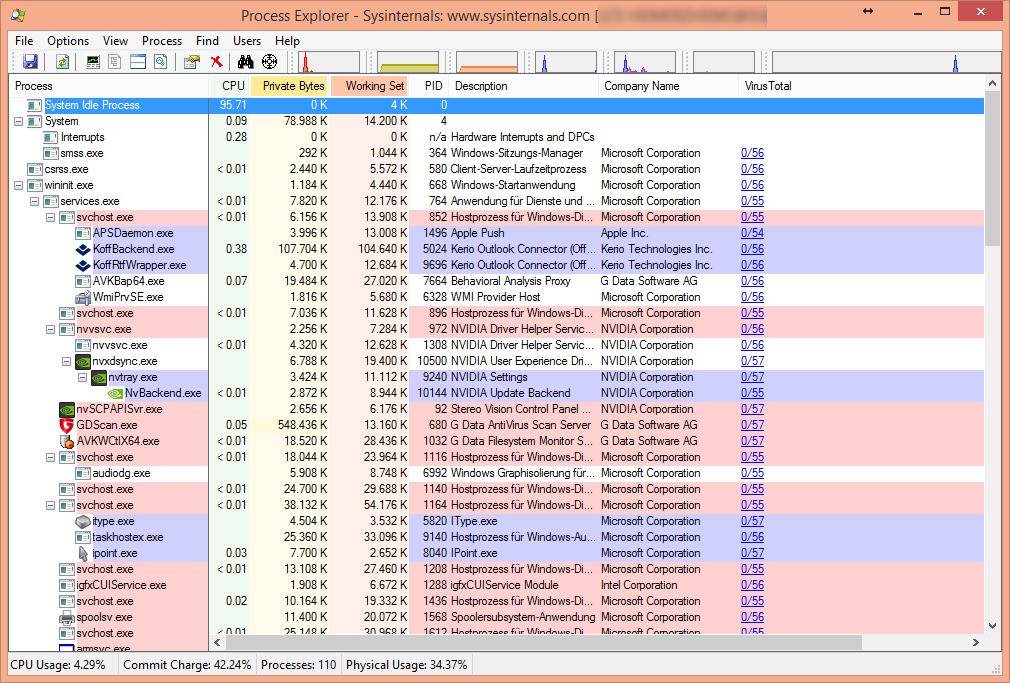The width and height of the screenshot is (1010, 683).
Task: Click the AVKWCtlX64.exe process icon
Action: [x=67, y=441]
